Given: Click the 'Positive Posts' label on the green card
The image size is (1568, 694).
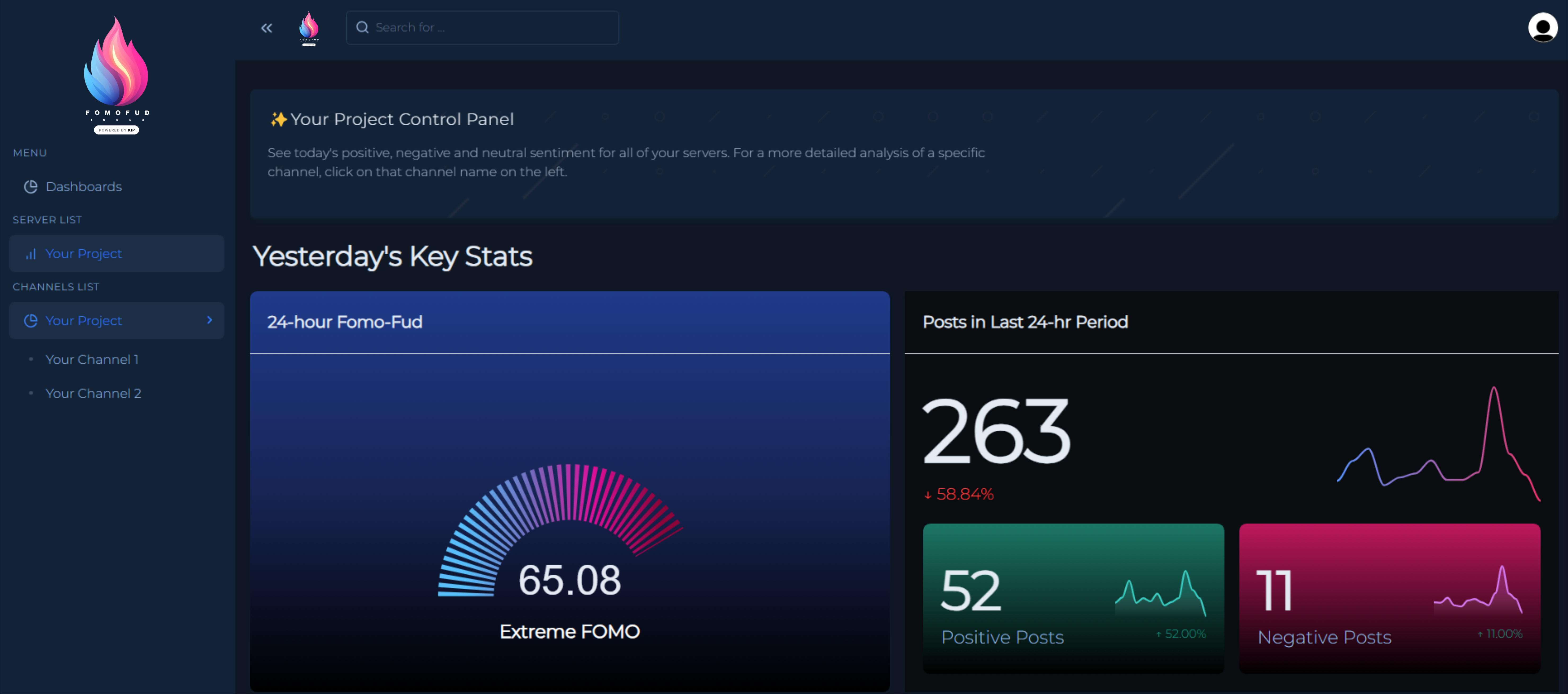Looking at the screenshot, I should click(x=1002, y=637).
